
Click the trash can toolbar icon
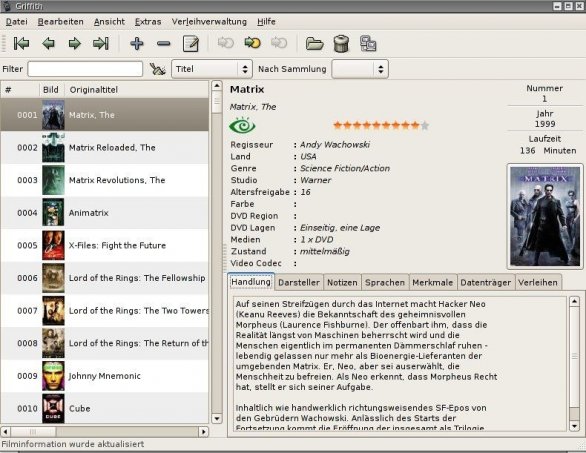[x=341, y=43]
